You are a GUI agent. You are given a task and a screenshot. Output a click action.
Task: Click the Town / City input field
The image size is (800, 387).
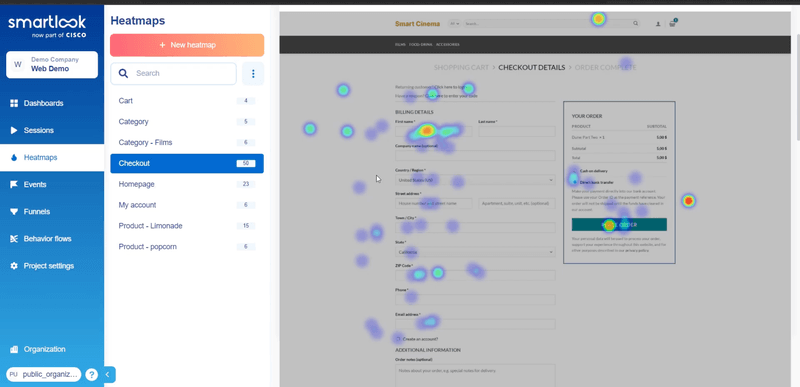(x=475, y=228)
